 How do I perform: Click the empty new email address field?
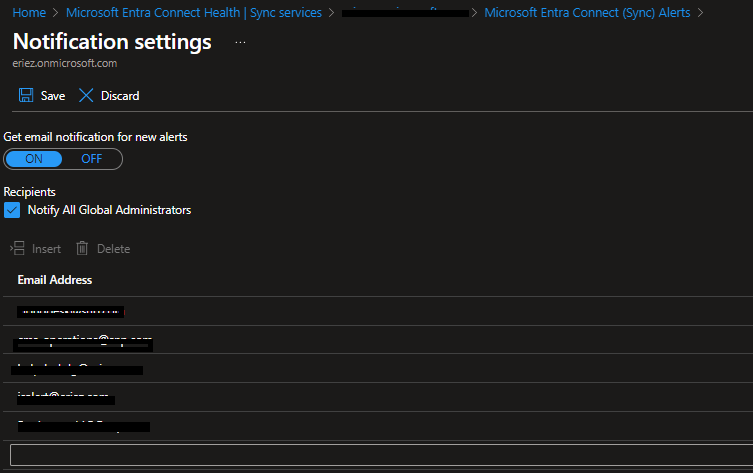(x=381, y=455)
